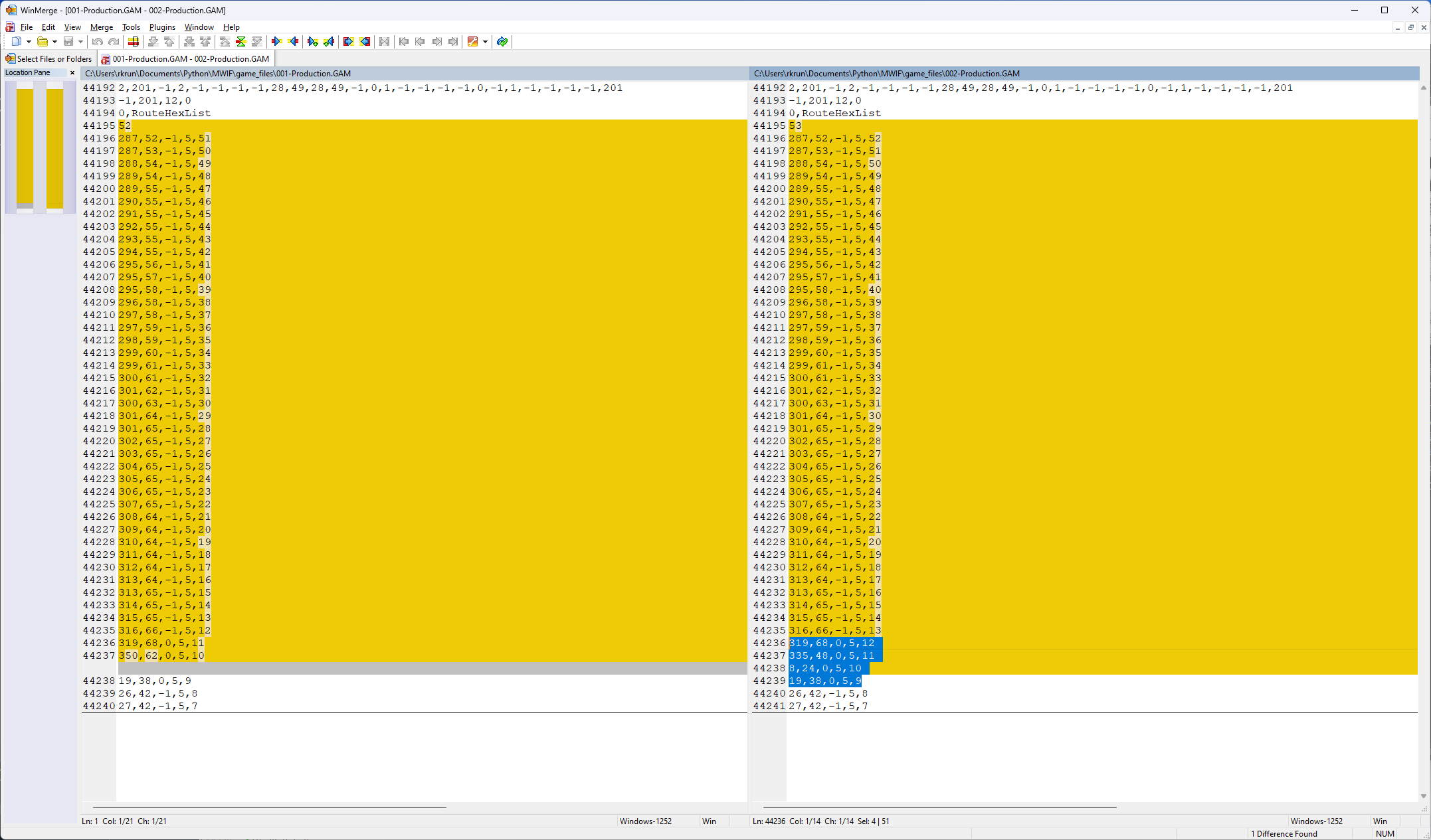Click the vertical scrollbar down arrow

[x=1424, y=796]
